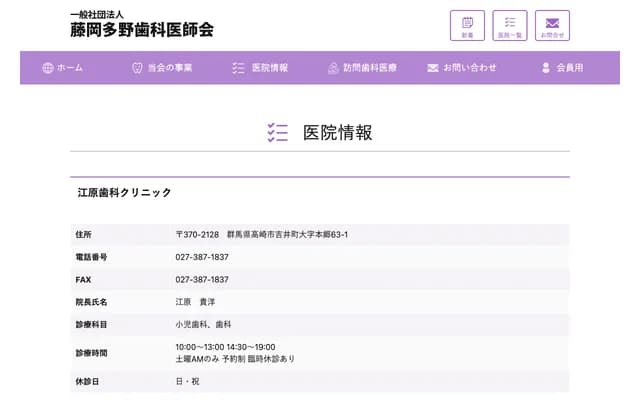Select the tooth icon for 当会の事業
This screenshot has height=400, width=640.
point(137,68)
